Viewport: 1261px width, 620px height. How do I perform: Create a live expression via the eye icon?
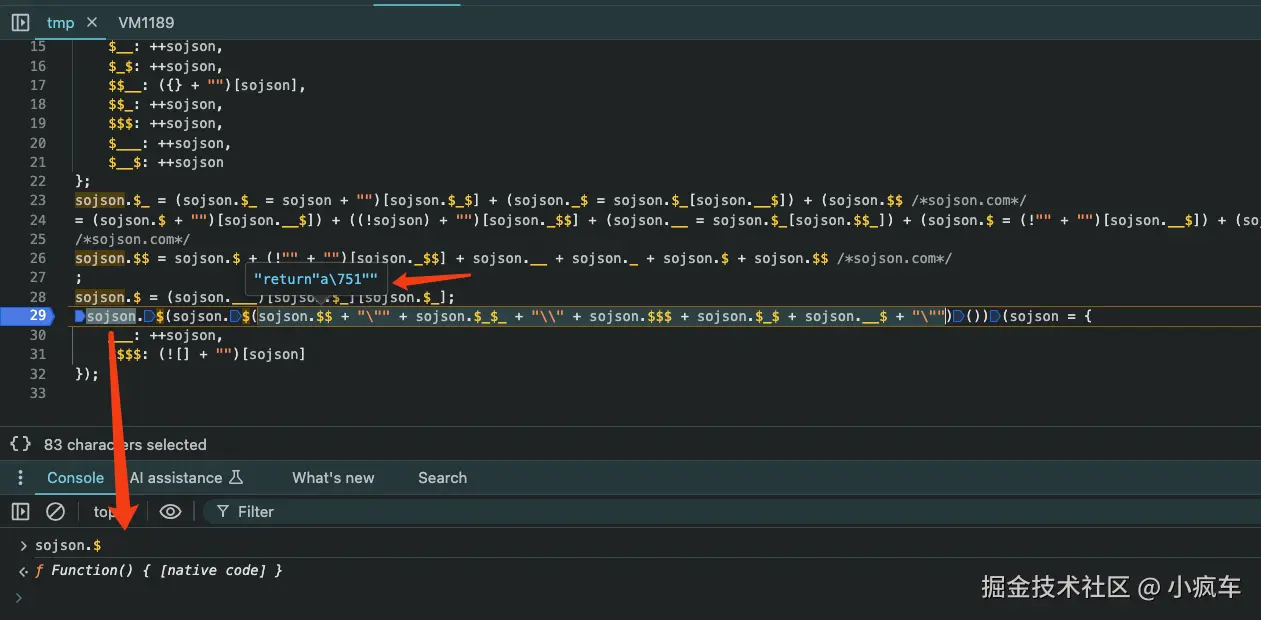[x=170, y=511]
